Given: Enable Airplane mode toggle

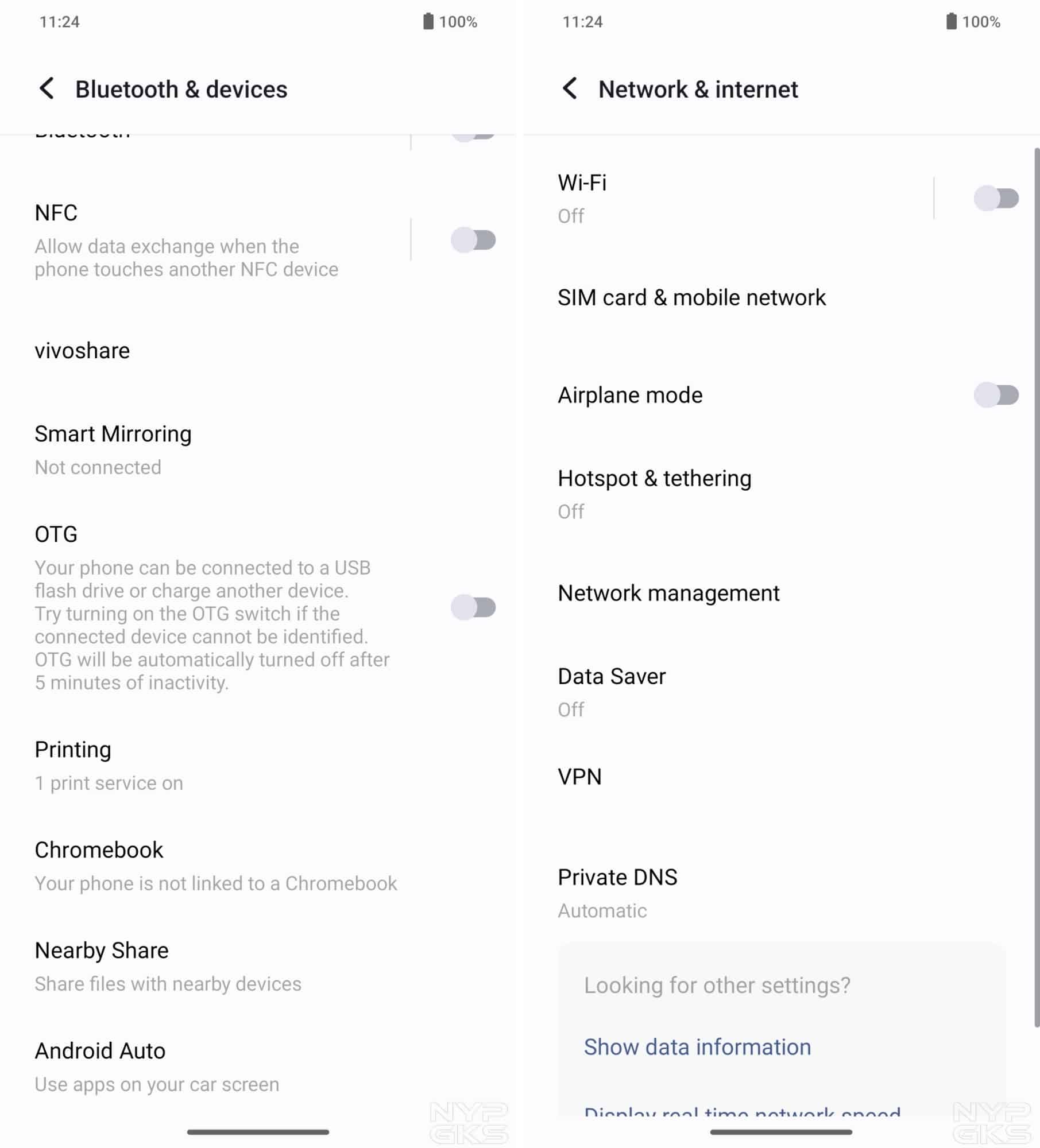Looking at the screenshot, I should click(x=996, y=395).
